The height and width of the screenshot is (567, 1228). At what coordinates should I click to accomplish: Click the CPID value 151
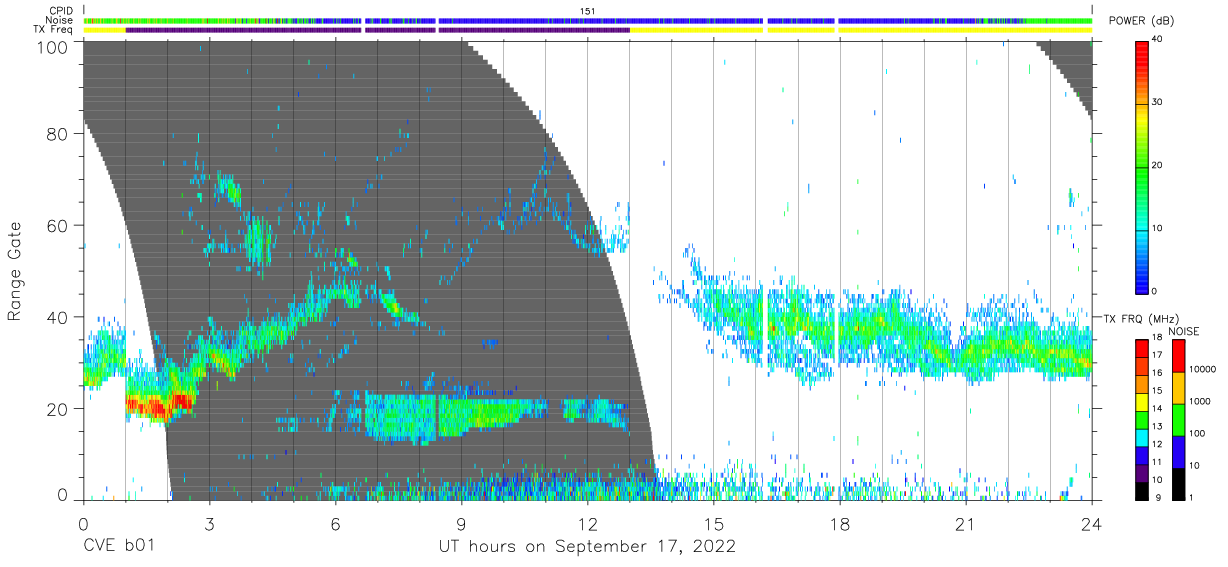click(587, 10)
